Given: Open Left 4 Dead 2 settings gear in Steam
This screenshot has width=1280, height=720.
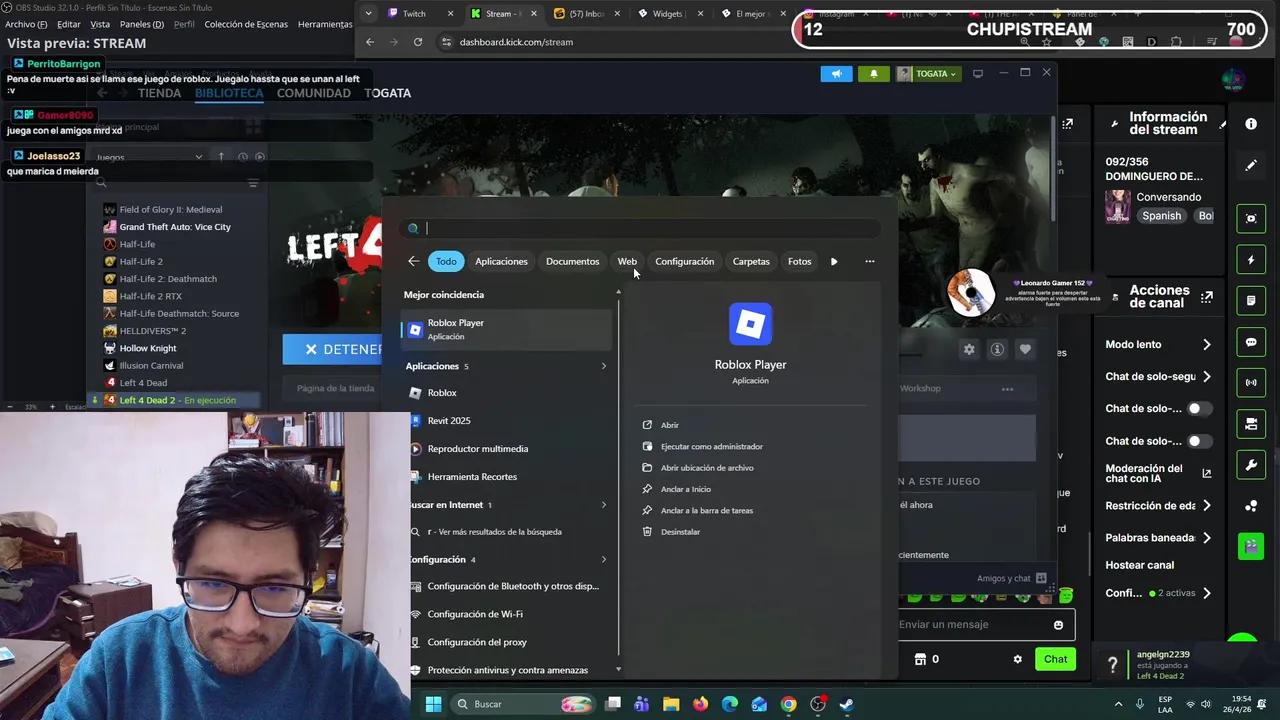Looking at the screenshot, I should (968, 349).
